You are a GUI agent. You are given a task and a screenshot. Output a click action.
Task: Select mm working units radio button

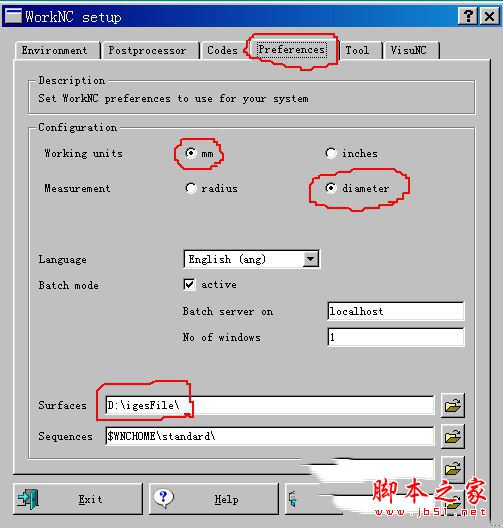(x=191, y=153)
